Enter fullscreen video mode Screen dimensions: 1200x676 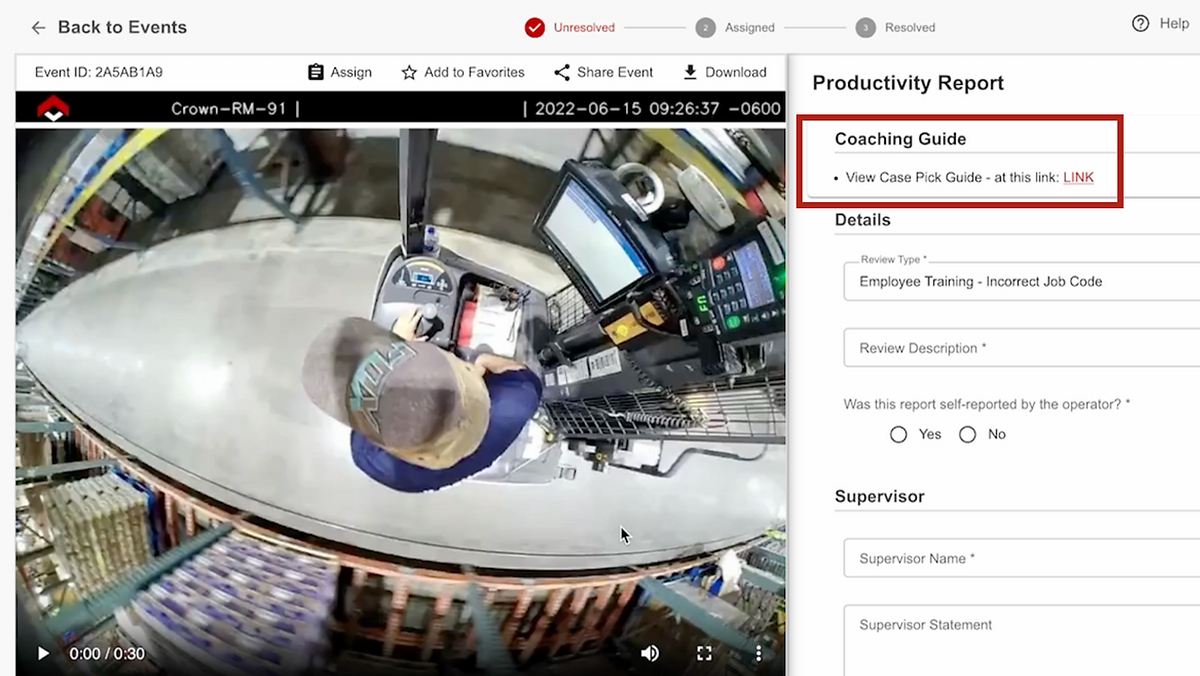pos(704,653)
